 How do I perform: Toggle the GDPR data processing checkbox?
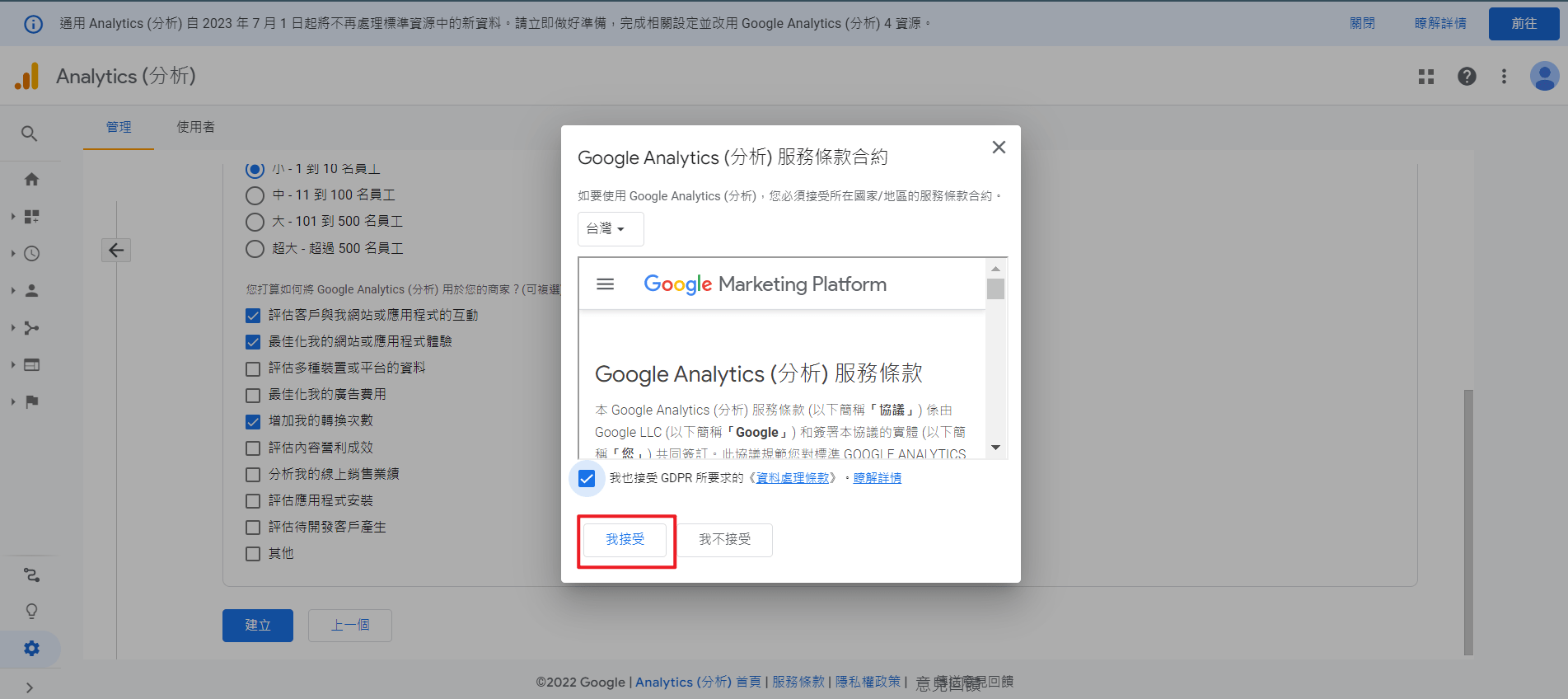click(x=587, y=478)
